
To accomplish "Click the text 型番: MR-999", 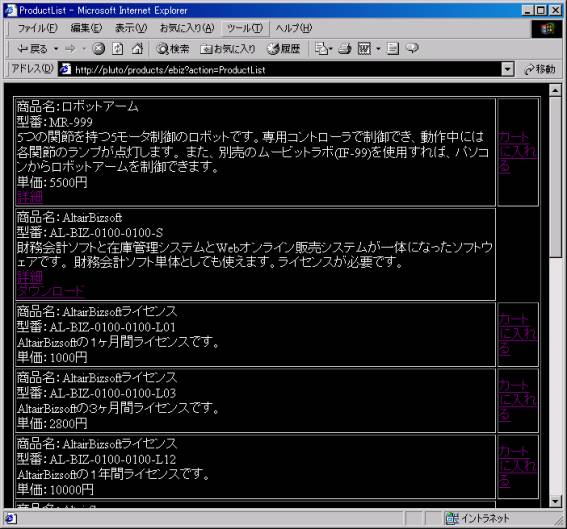I will (55, 122).
